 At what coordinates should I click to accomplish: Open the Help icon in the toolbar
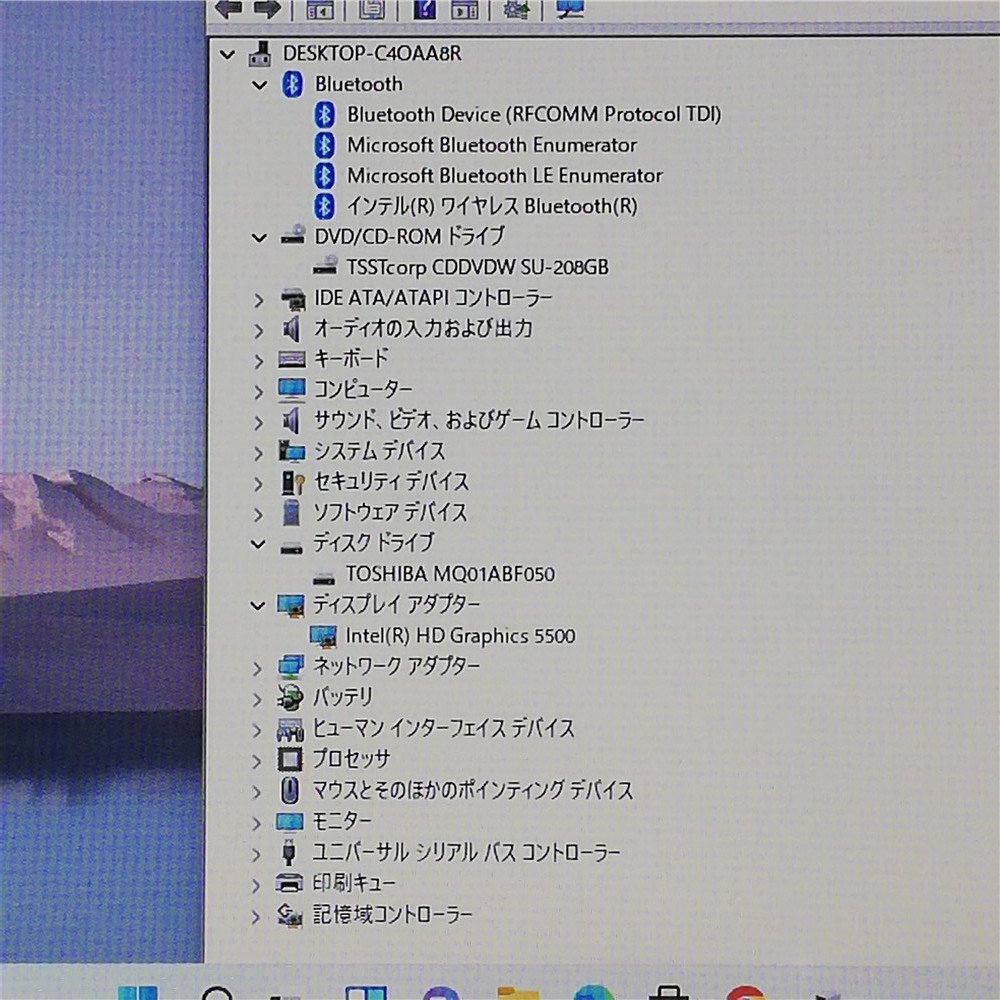[423, 9]
